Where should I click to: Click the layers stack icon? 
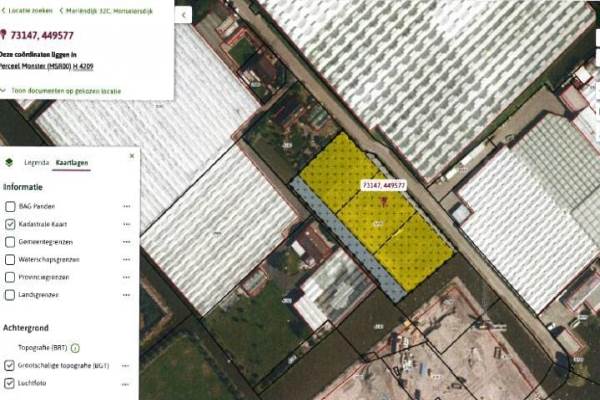10,160
